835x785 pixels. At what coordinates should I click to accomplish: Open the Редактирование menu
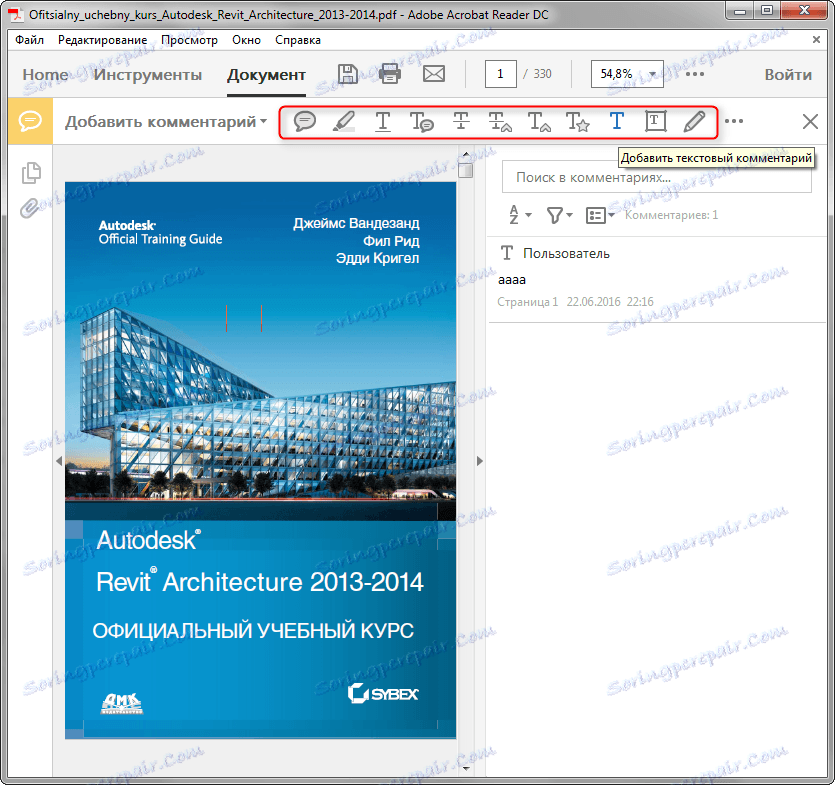click(x=102, y=40)
